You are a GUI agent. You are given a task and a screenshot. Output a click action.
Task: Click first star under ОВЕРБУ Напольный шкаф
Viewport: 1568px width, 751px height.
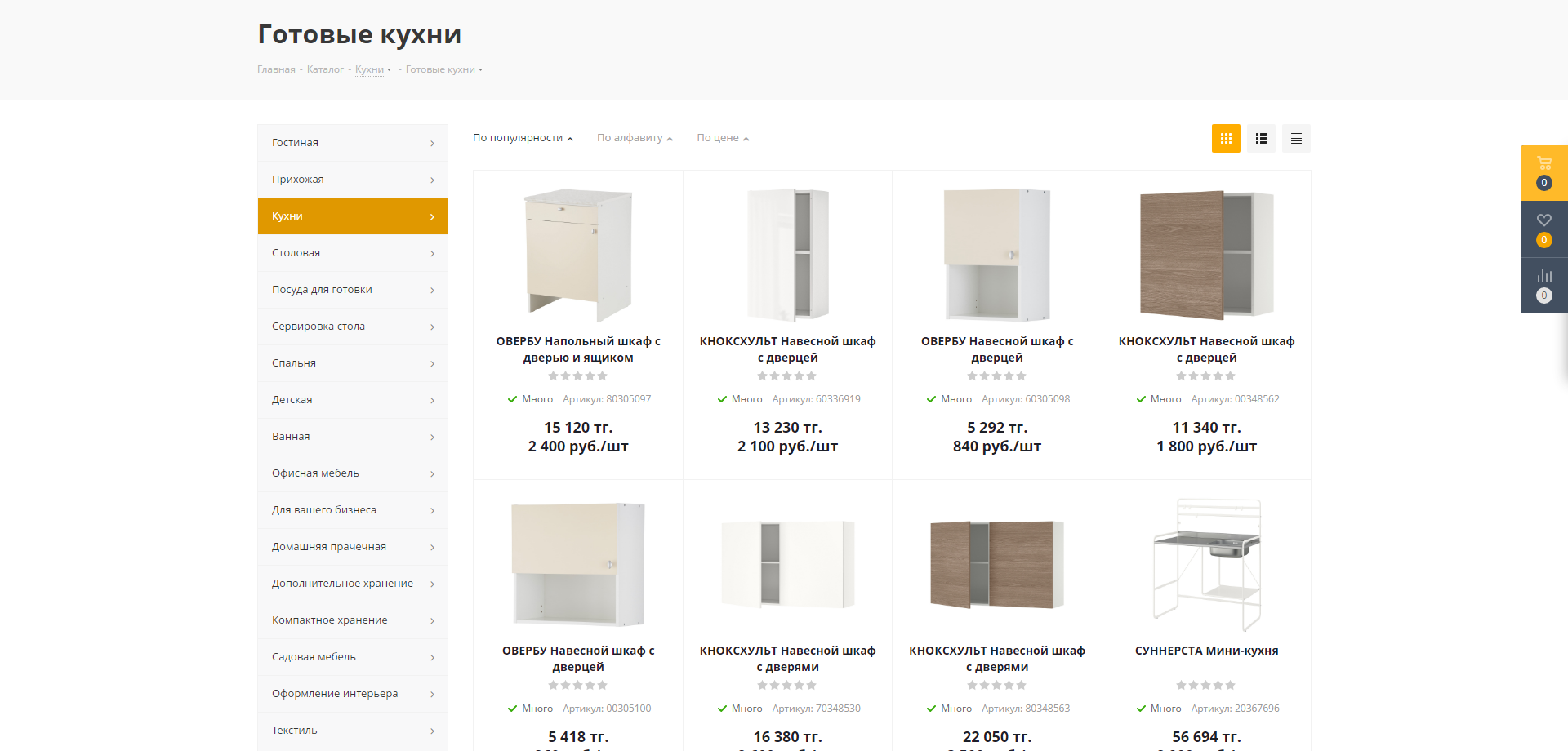(554, 376)
